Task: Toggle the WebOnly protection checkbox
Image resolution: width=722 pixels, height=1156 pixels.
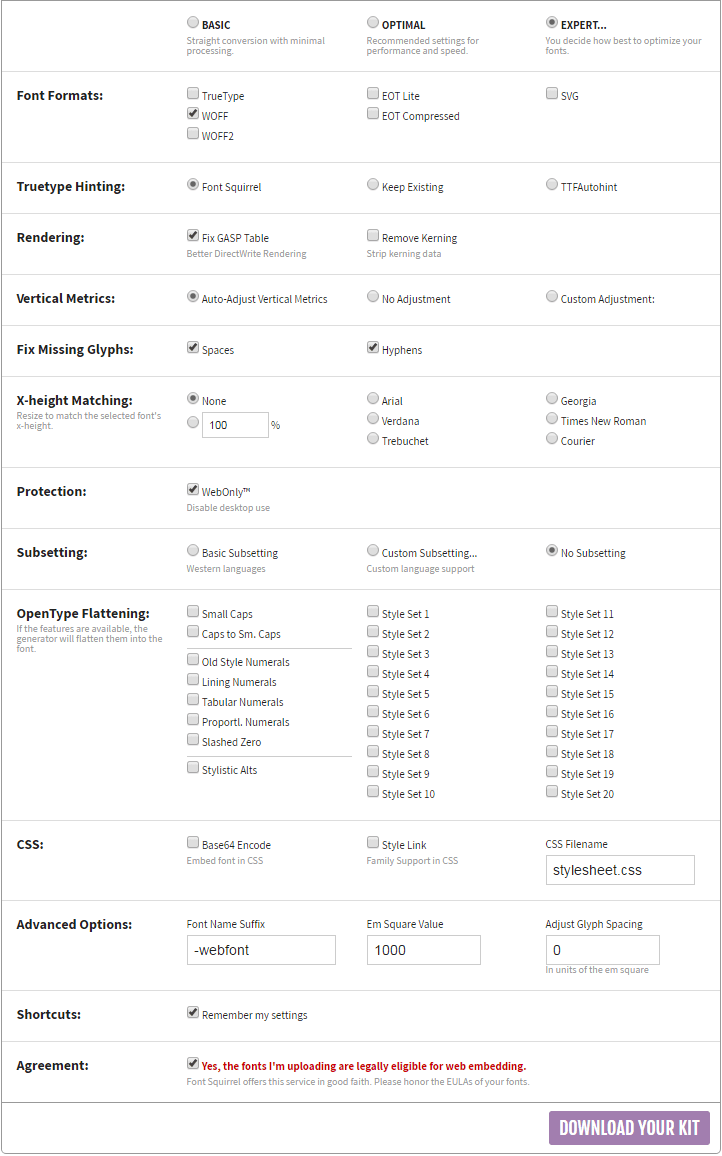Action: pos(192,490)
